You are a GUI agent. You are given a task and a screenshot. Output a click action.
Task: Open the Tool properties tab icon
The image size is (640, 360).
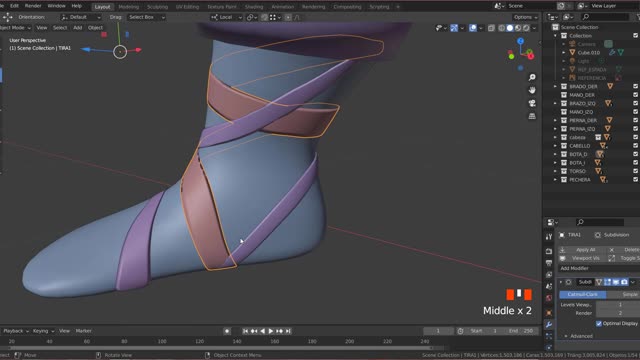549,237
